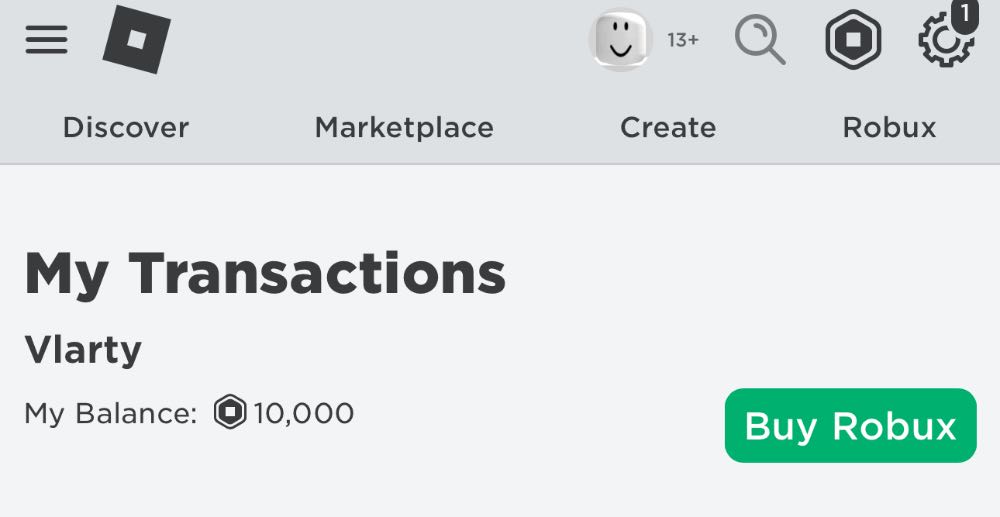
Task: Open the hamburger navigation menu
Action: [x=46, y=41]
